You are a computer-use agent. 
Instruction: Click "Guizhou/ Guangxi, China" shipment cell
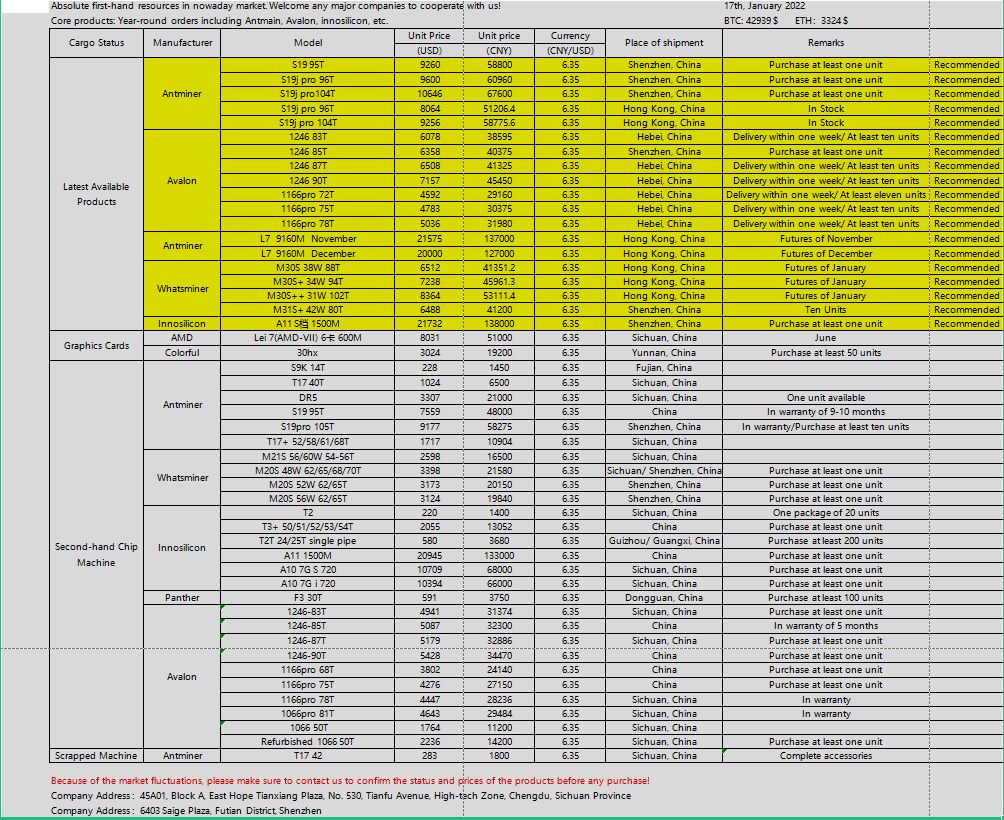click(664, 541)
